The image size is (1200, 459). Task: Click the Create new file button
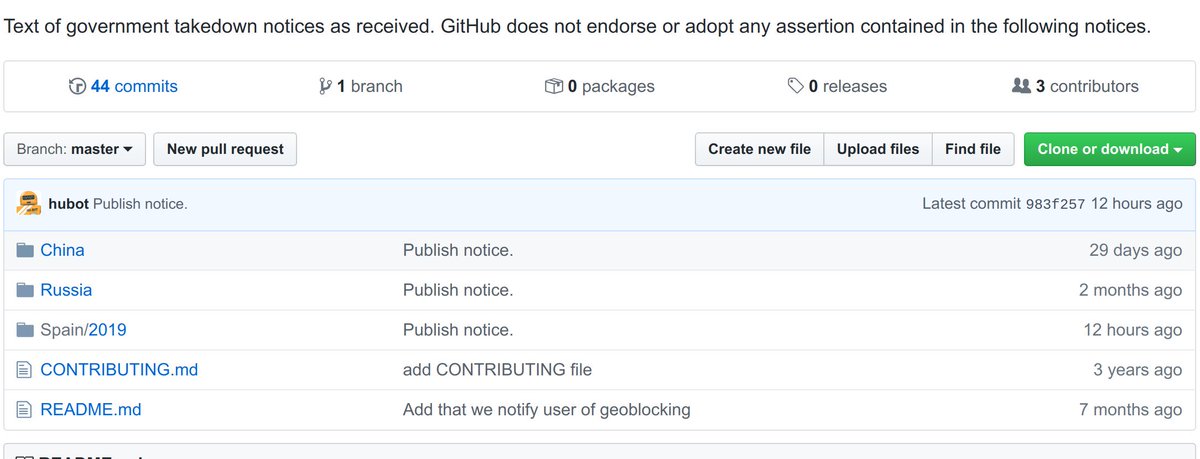pyautogui.click(x=759, y=149)
